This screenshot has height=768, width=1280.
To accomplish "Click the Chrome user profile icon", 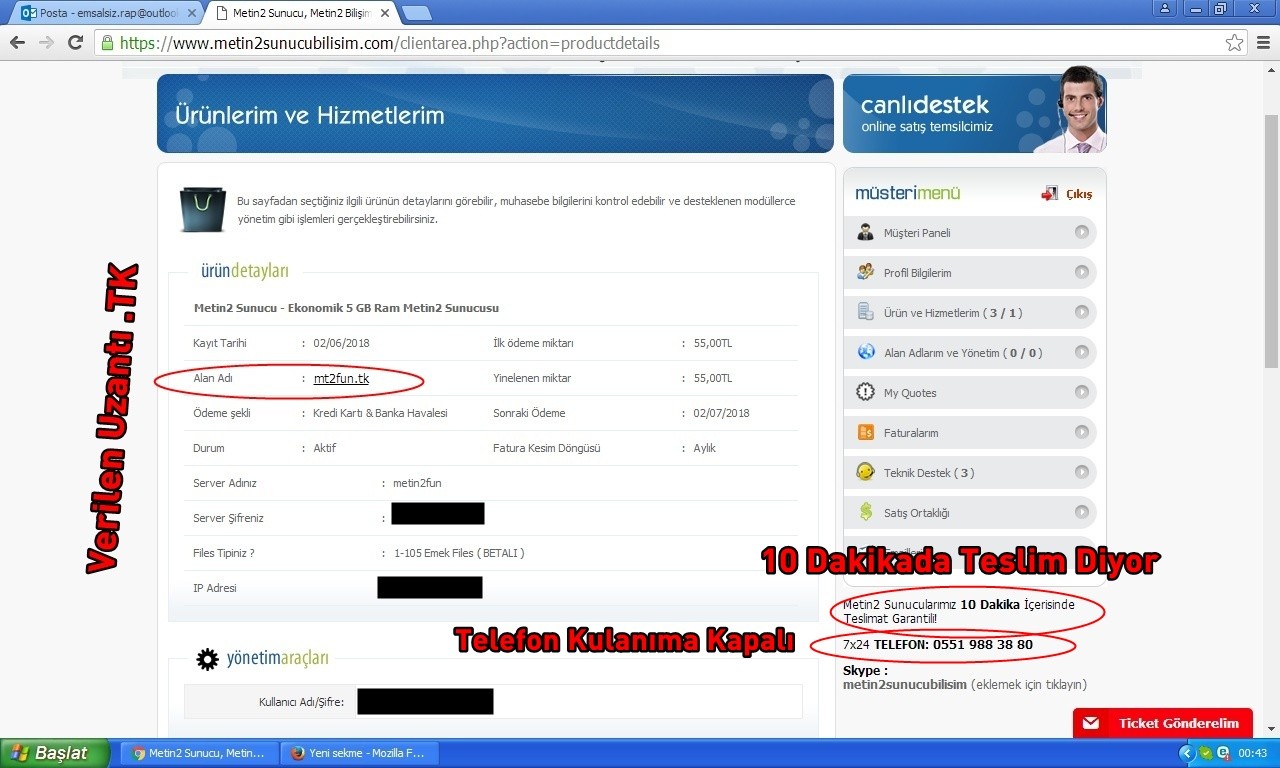I will click(x=1165, y=9).
